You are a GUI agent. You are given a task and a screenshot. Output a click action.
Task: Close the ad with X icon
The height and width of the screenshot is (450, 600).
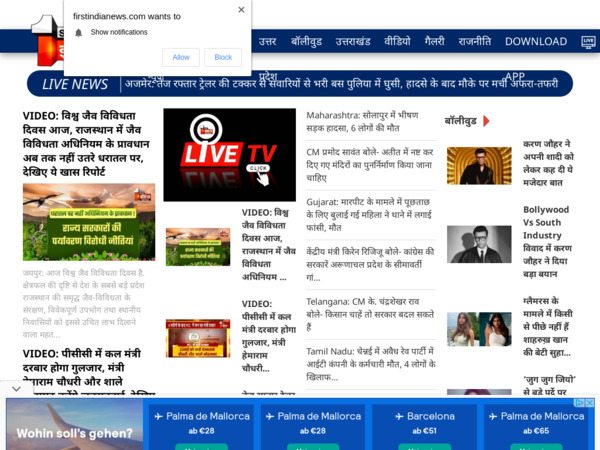coord(590,403)
